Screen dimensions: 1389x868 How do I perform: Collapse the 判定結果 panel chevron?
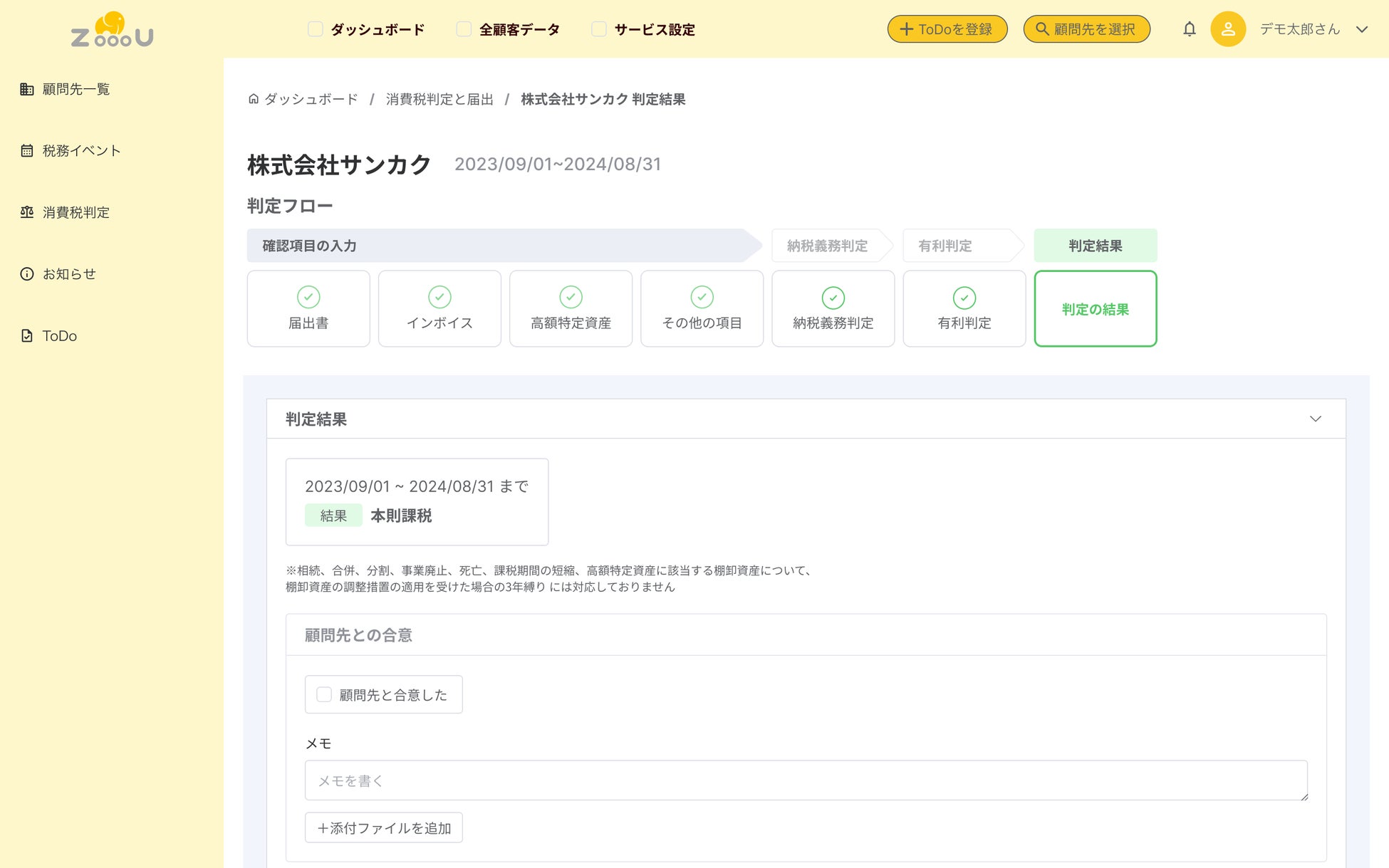[x=1315, y=419]
